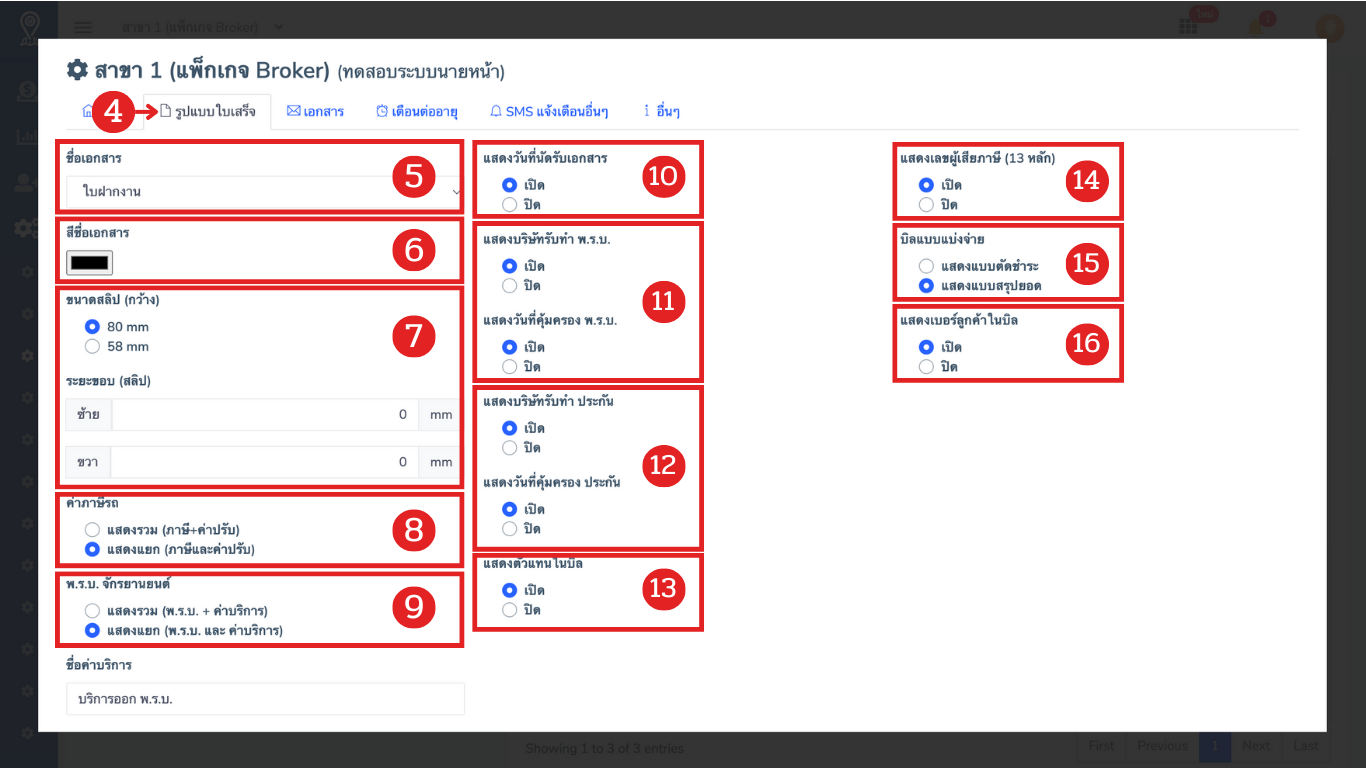Image resolution: width=1366 pixels, height=768 pixels.
Task: Set แสดงบริษัทรับทำ ประกัน to ปิด
Action: [x=509, y=447]
